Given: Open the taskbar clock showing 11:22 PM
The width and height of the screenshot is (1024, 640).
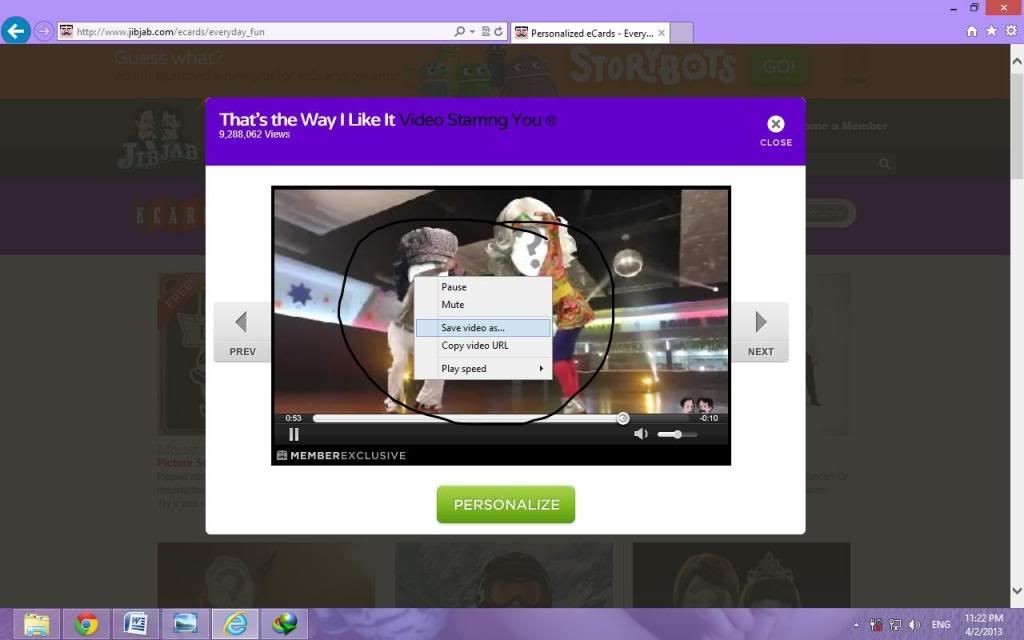Looking at the screenshot, I should pyautogui.click(x=984, y=625).
